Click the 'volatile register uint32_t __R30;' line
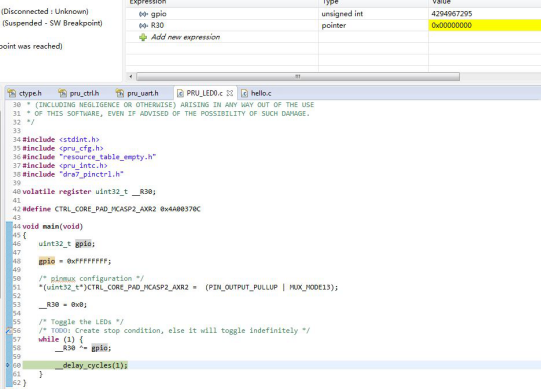 89,192
